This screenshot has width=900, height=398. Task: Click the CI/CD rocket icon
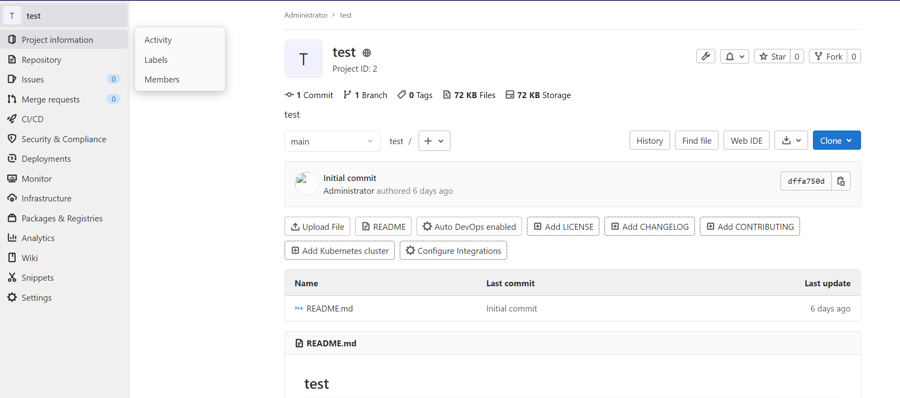click(11, 119)
